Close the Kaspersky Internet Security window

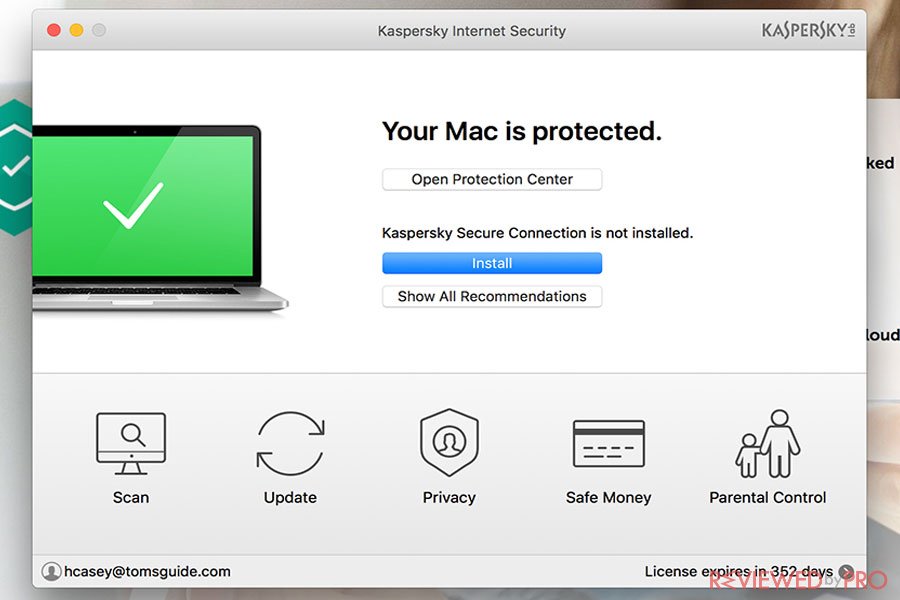pos(54,30)
